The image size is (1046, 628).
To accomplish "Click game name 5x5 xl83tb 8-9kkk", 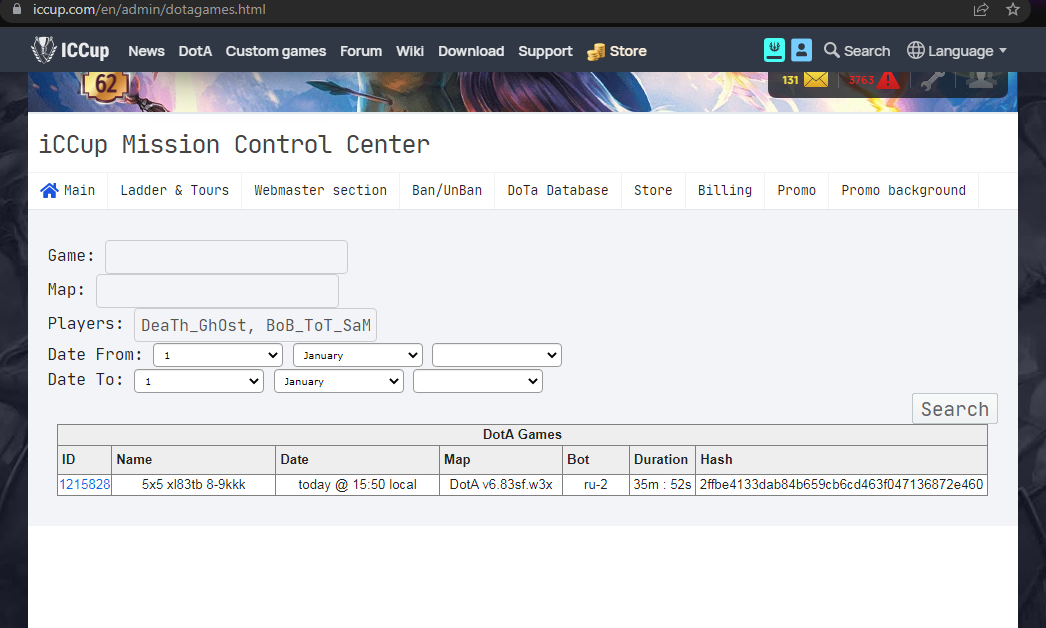I will point(193,485).
